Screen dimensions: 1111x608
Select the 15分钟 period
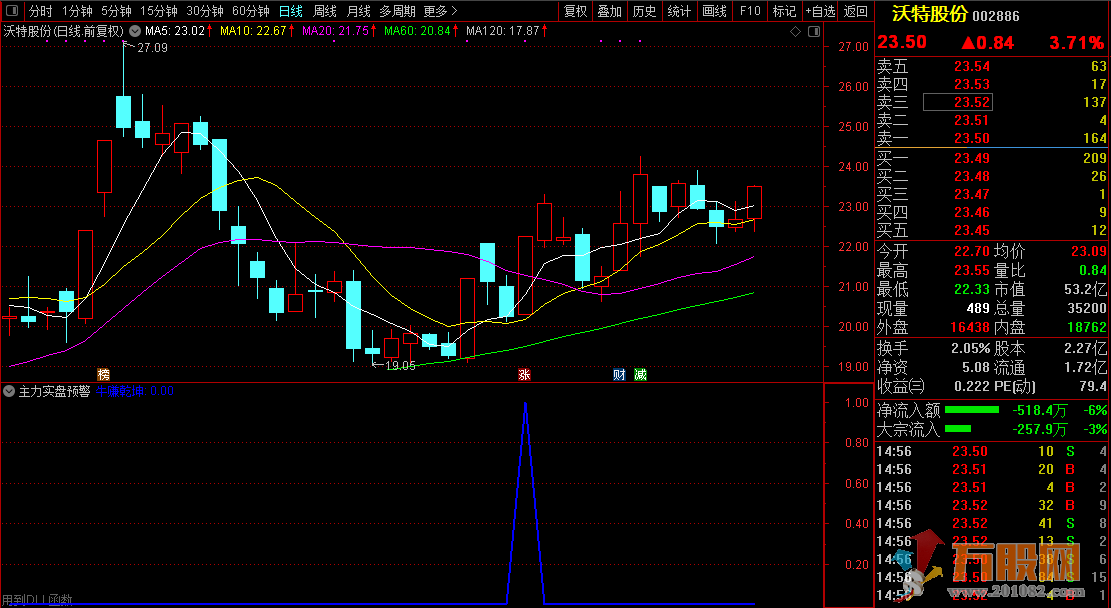(x=158, y=11)
